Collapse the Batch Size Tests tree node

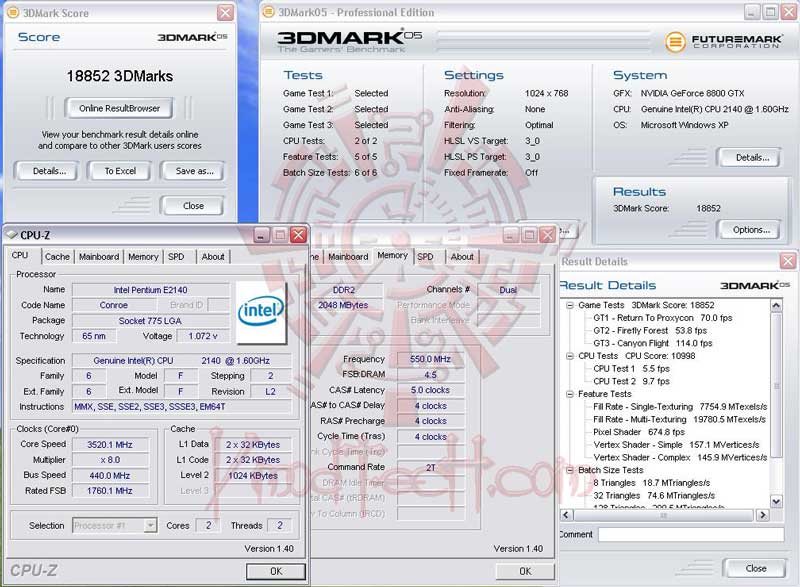(x=569, y=470)
